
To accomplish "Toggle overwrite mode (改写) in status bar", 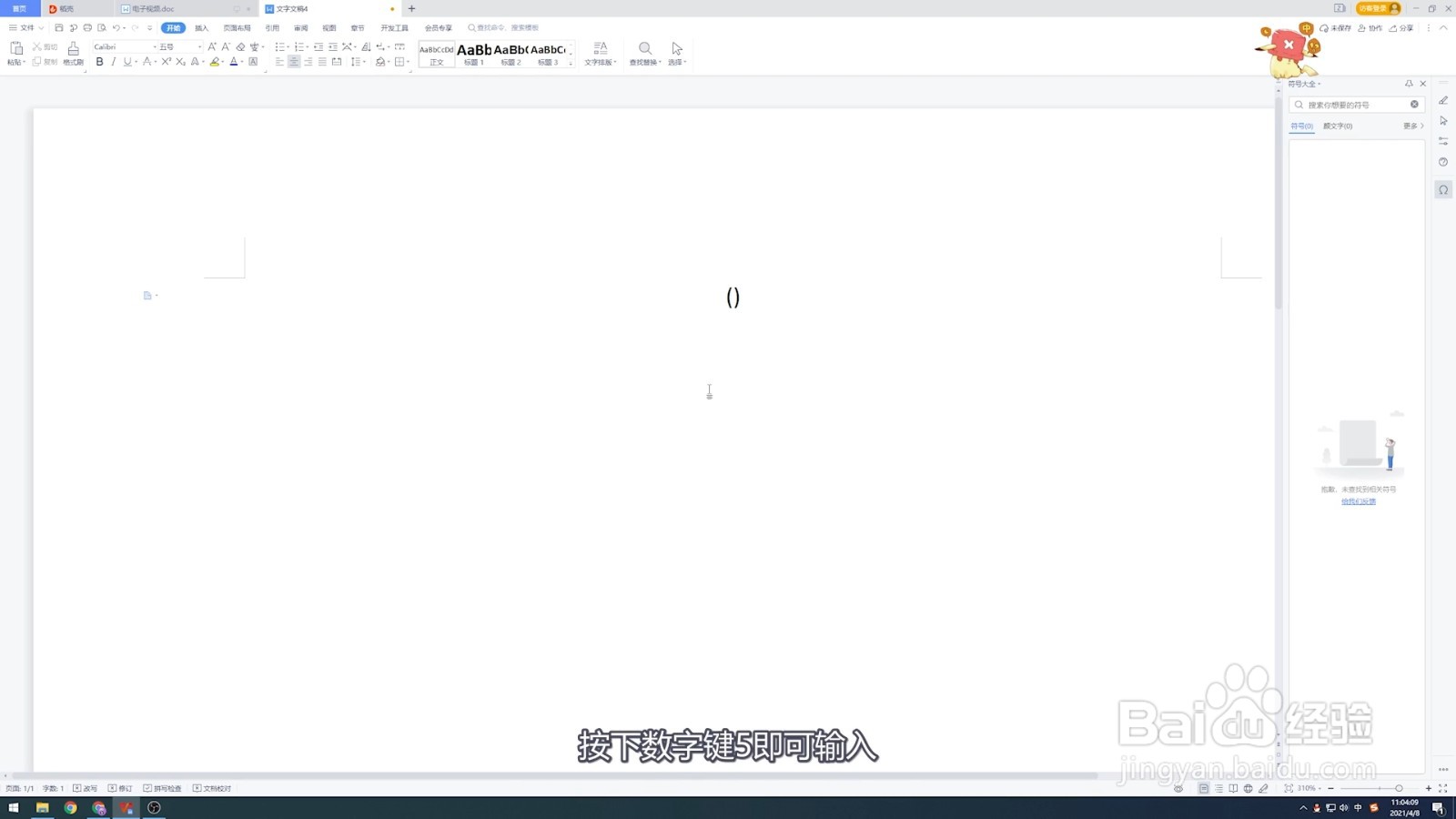I will click(x=85, y=788).
